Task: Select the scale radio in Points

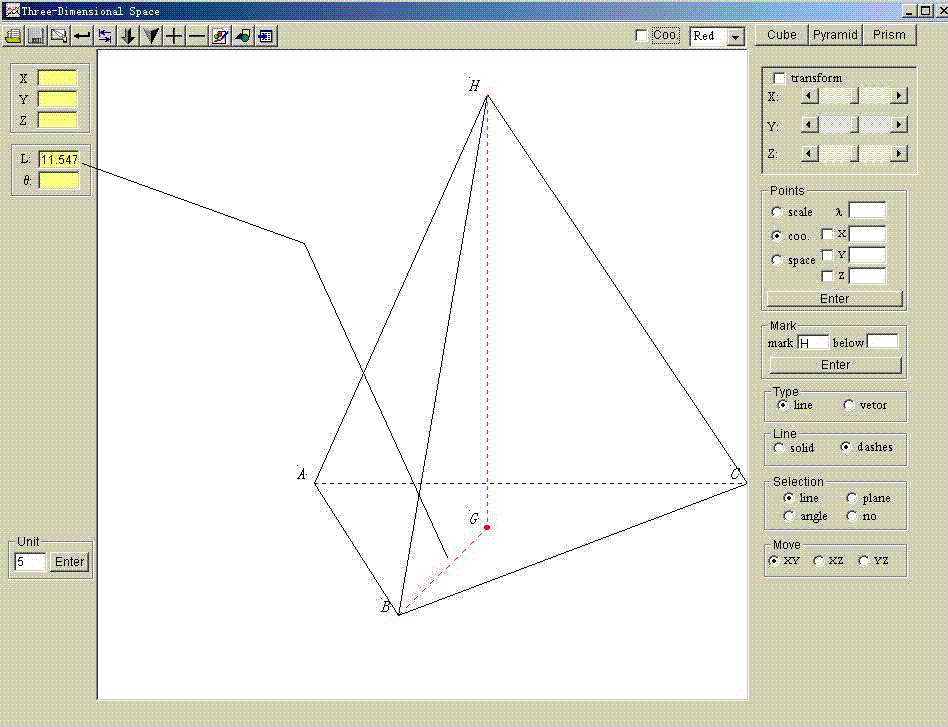Action: (x=777, y=212)
